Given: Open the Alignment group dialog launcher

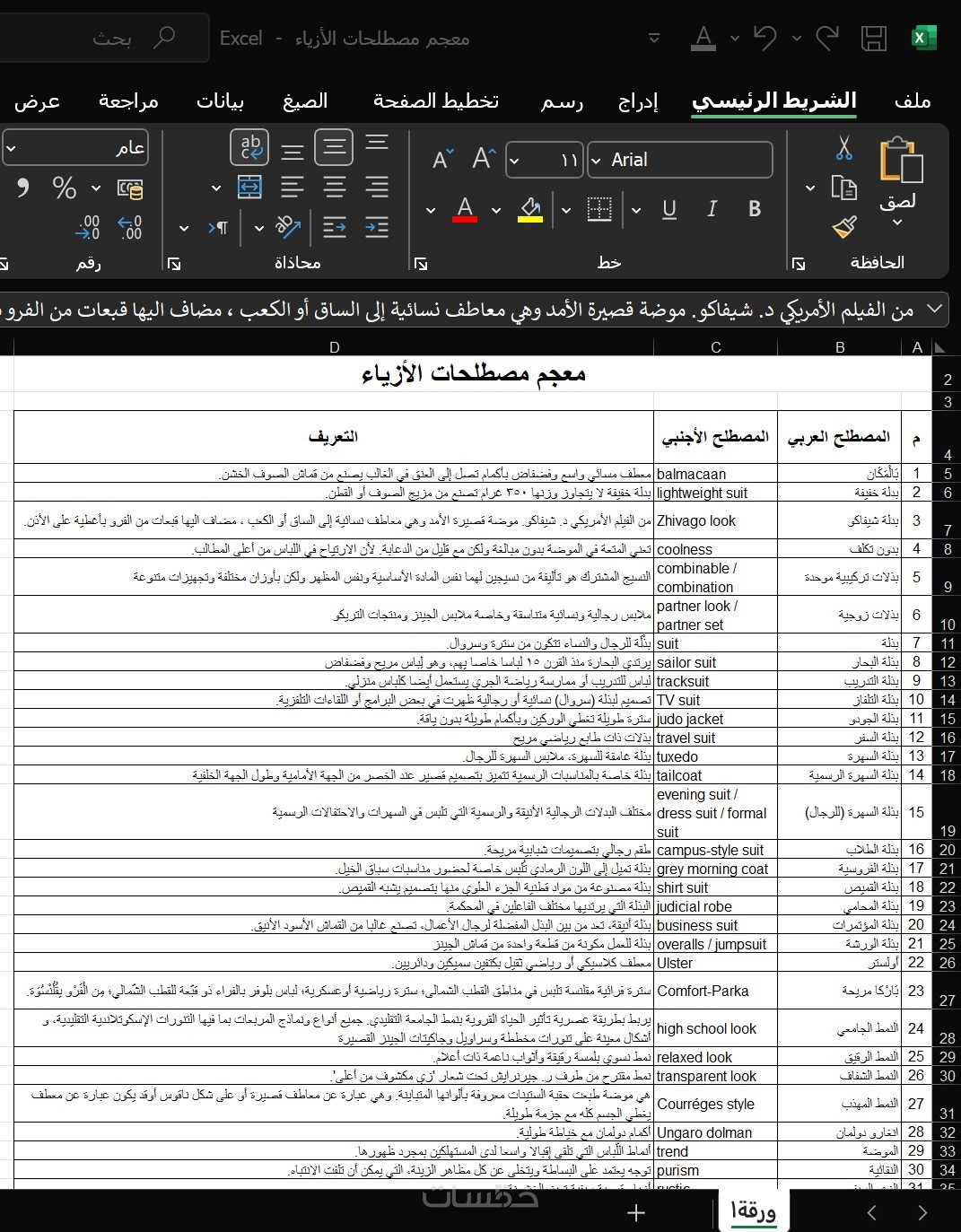Looking at the screenshot, I should [174, 263].
